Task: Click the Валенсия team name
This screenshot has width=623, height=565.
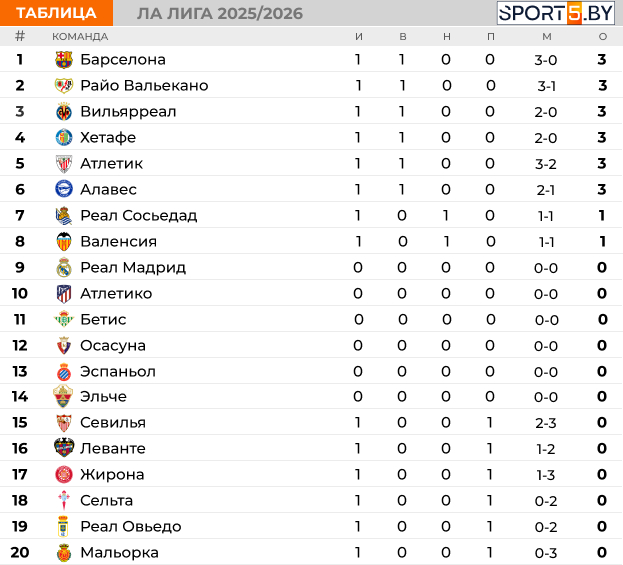Action: point(118,242)
